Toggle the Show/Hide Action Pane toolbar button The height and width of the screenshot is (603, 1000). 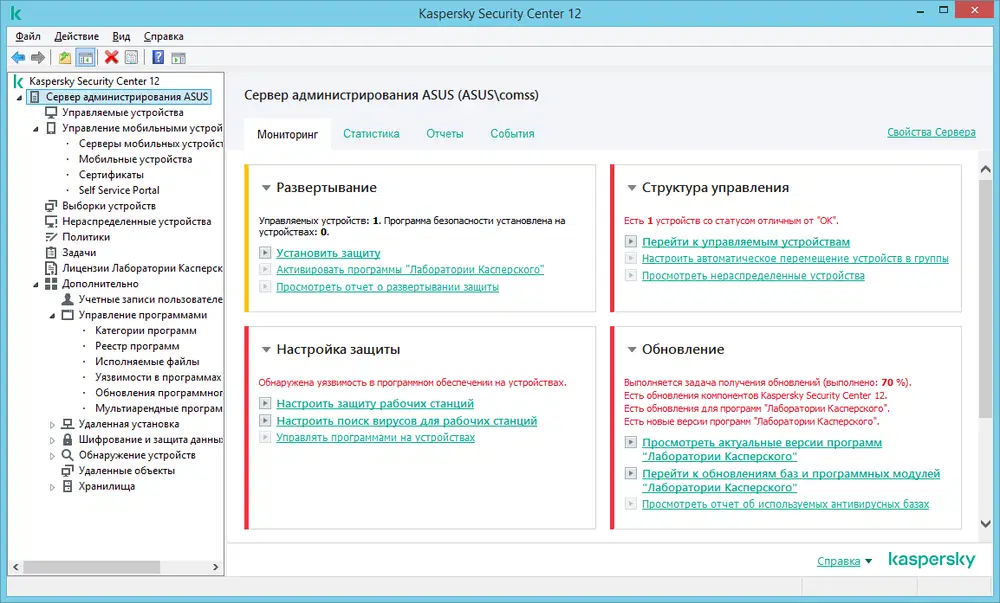click(x=178, y=58)
